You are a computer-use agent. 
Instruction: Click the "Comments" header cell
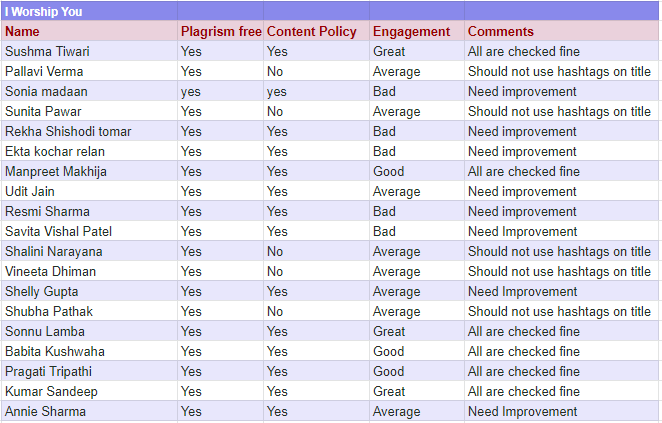[x=501, y=31]
